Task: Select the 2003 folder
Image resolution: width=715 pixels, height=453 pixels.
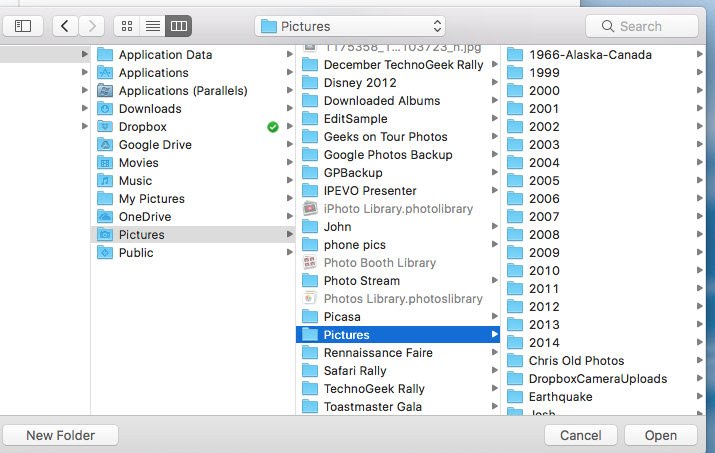Action: 603,145
